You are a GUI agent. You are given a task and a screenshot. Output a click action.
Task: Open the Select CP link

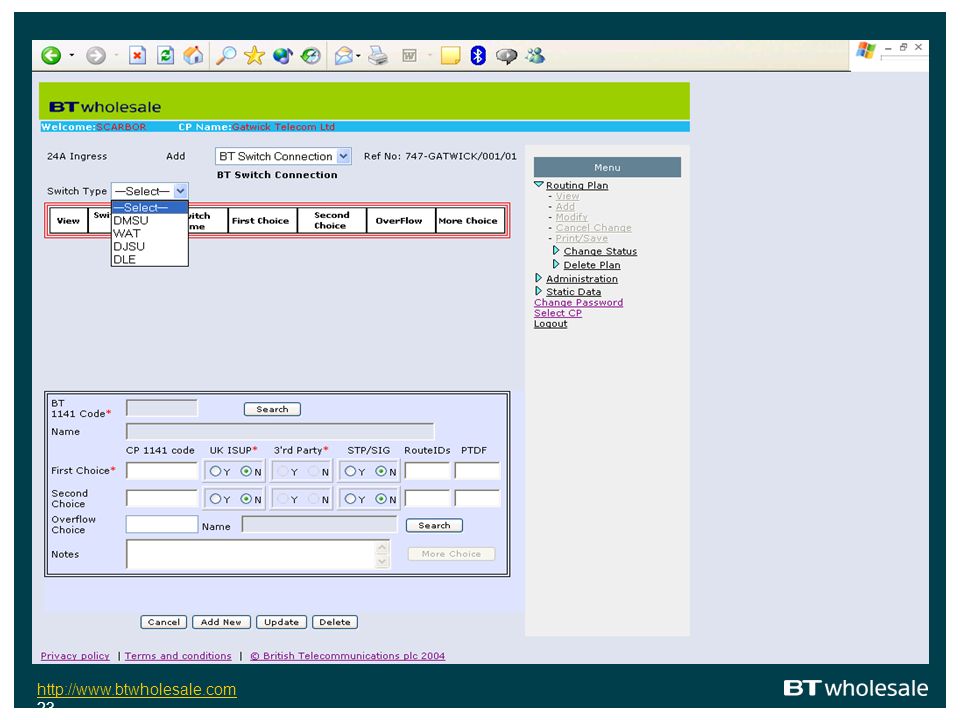[558, 313]
